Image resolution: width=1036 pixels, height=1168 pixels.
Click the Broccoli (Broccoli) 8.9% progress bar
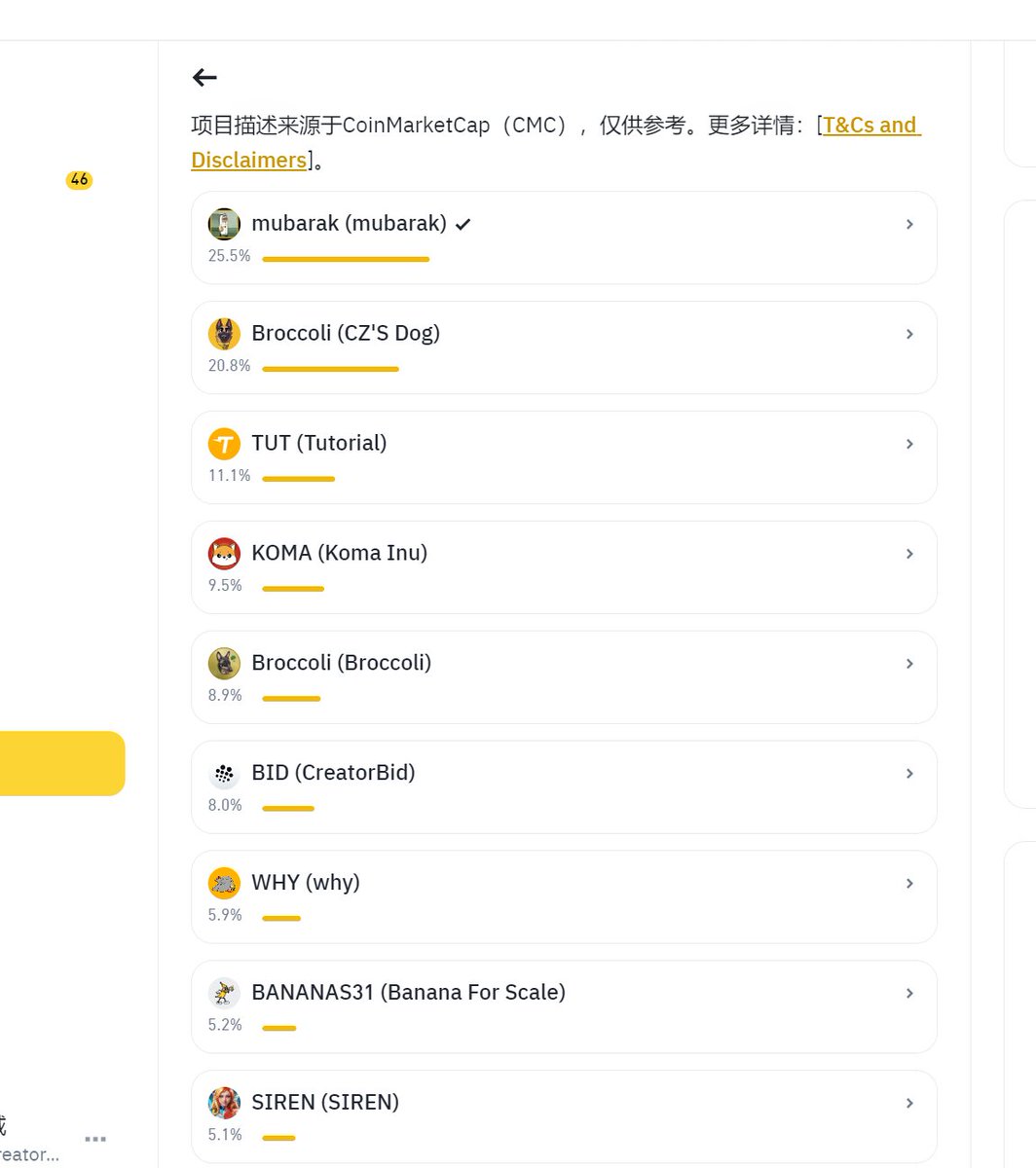click(291, 699)
